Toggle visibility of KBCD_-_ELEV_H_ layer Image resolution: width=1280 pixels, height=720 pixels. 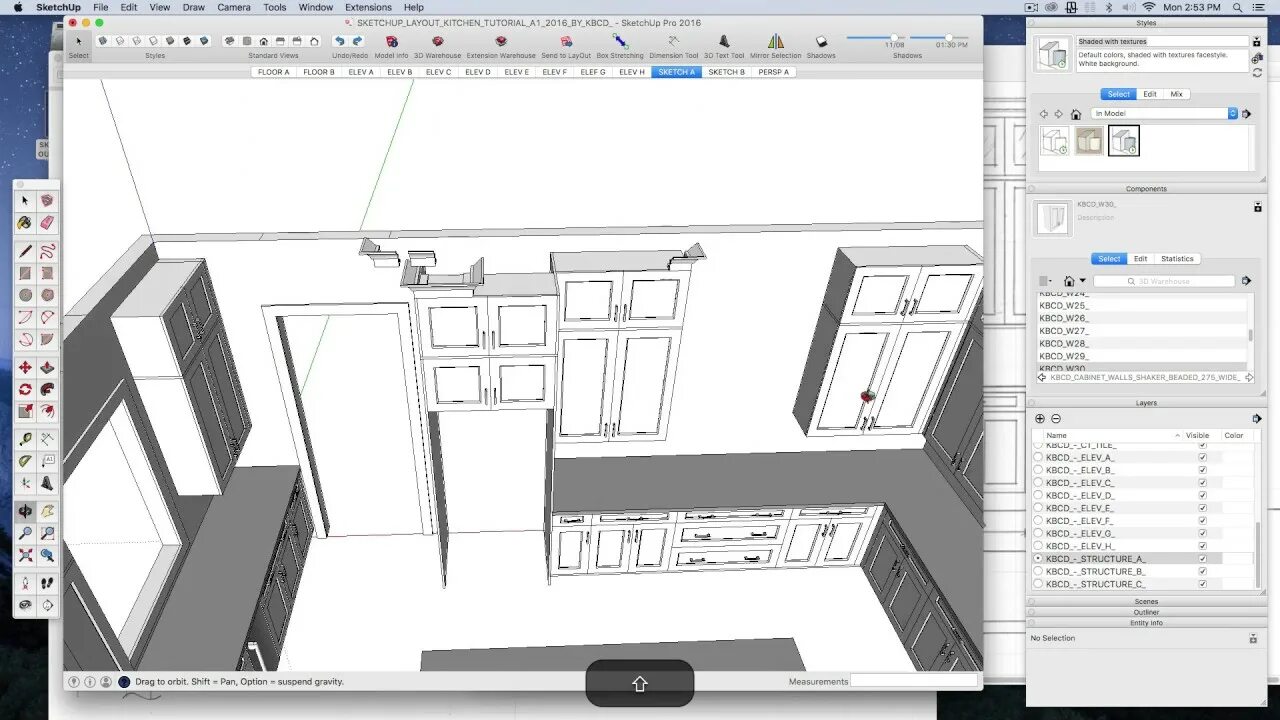[x=1202, y=546]
